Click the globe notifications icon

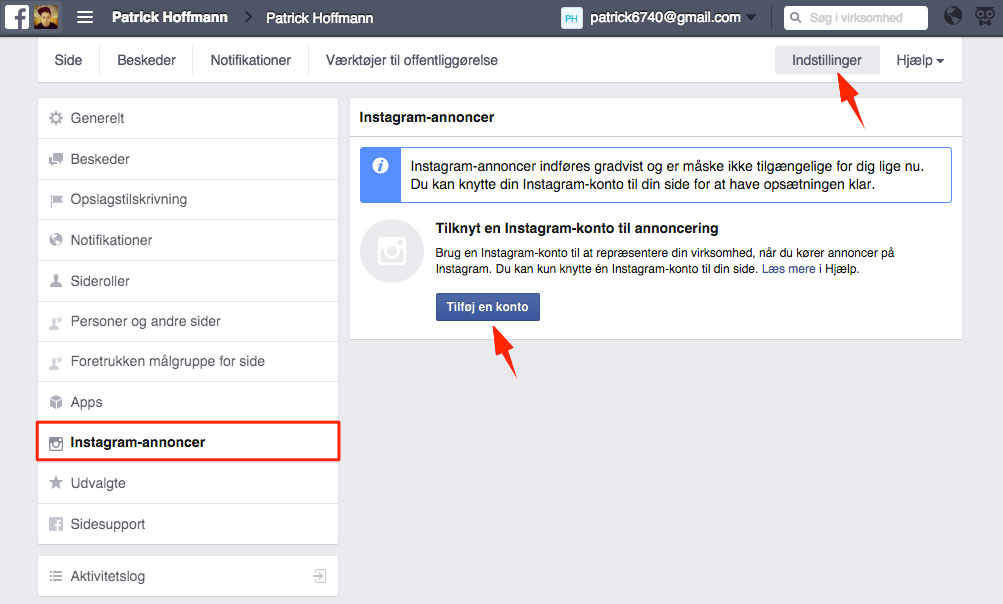[x=952, y=16]
